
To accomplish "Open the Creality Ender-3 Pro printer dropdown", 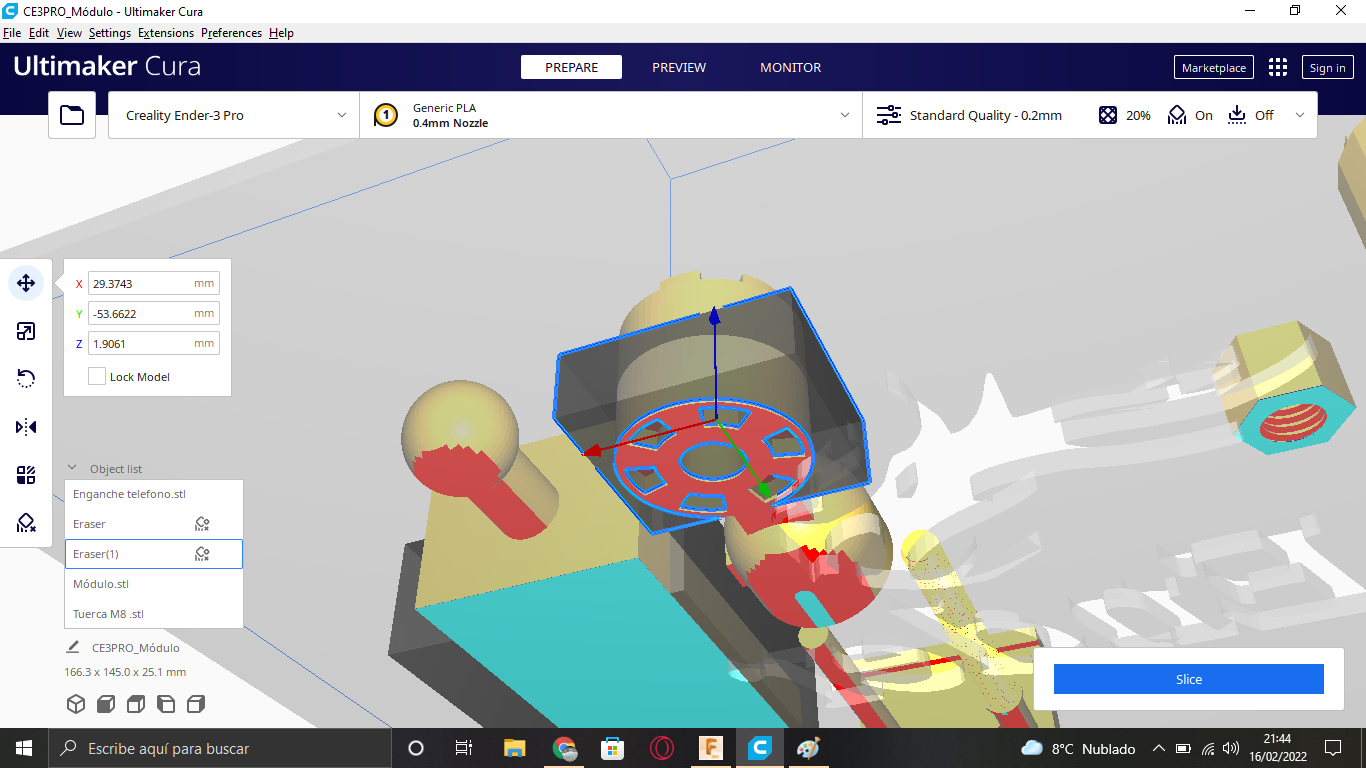I will click(234, 115).
